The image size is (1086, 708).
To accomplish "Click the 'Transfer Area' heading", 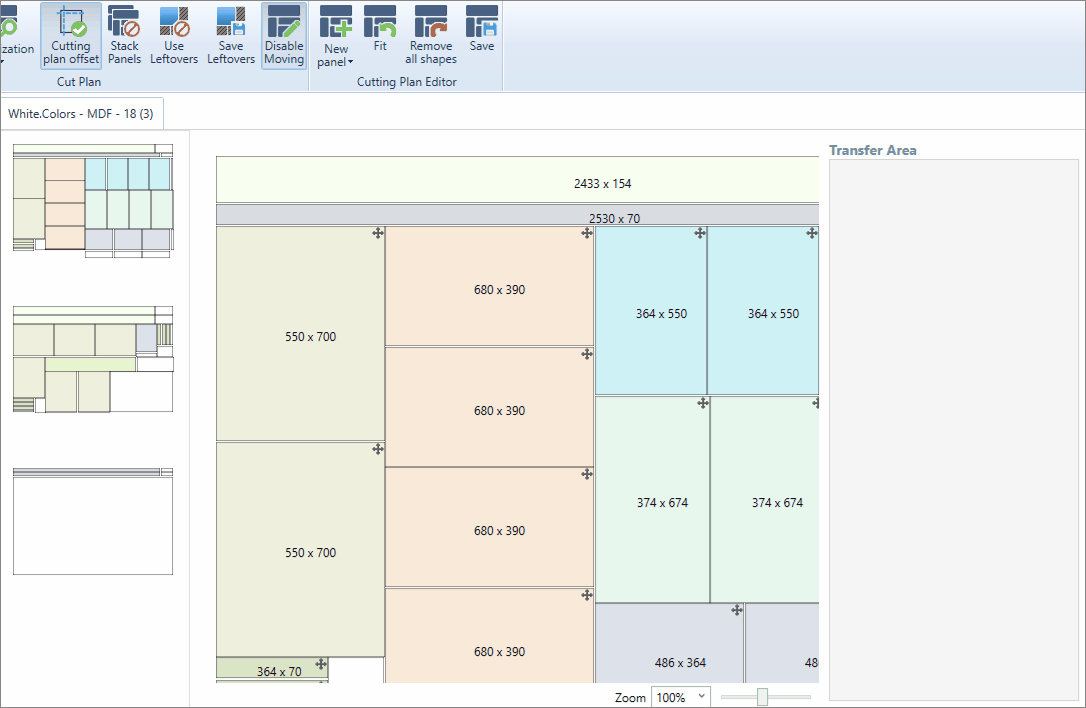I will click(873, 150).
